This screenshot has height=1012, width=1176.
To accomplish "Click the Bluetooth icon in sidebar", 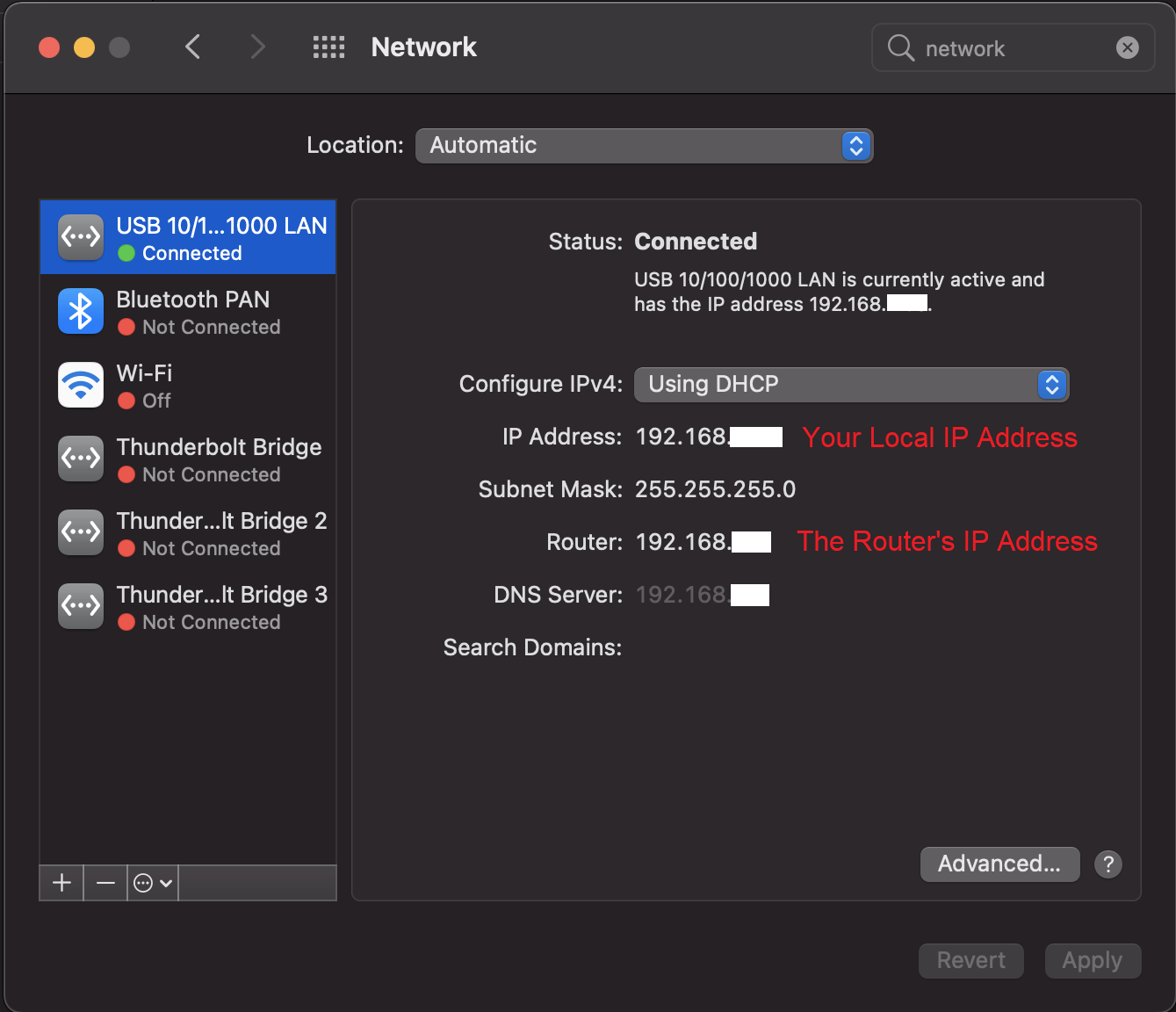I will pyautogui.click(x=81, y=311).
